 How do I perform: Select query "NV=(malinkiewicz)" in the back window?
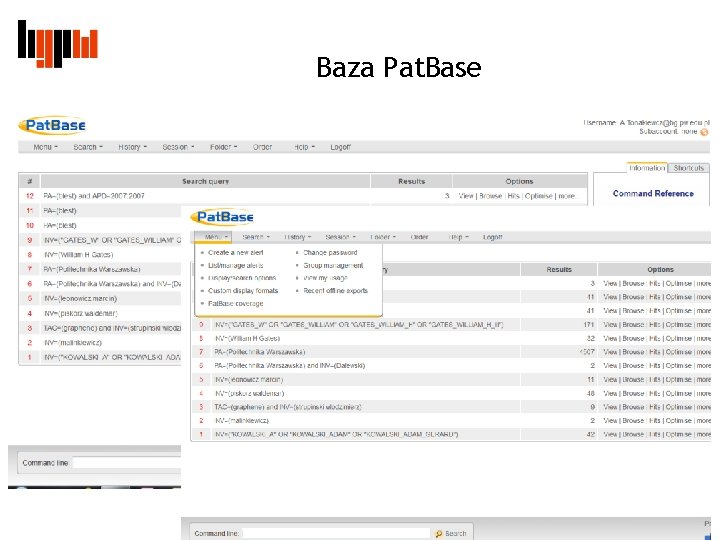point(73,343)
